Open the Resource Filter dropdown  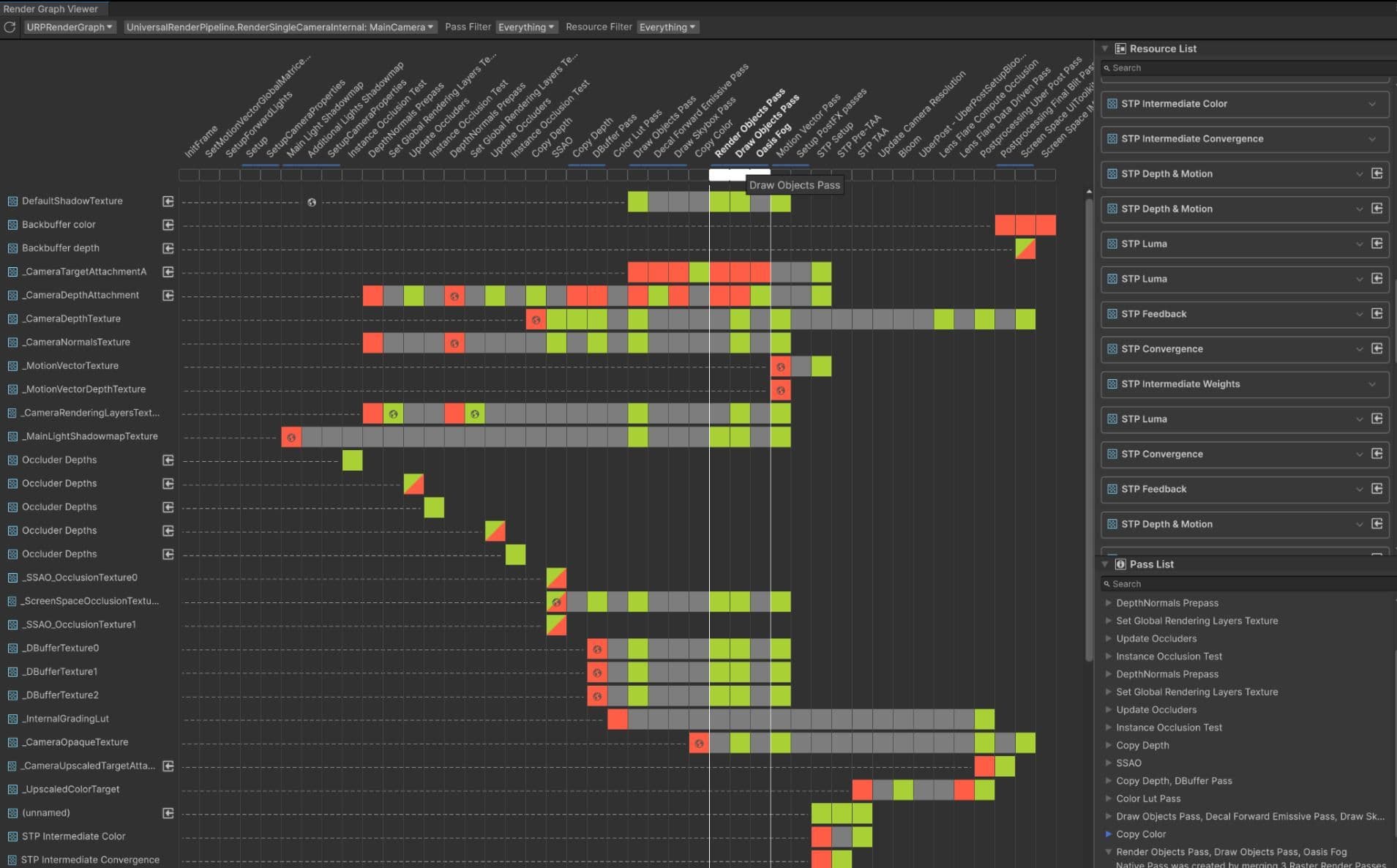click(x=667, y=26)
